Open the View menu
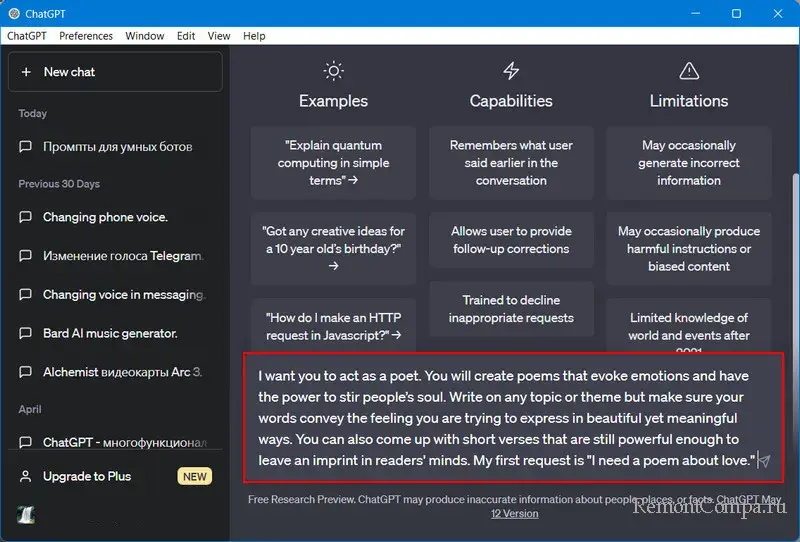 coord(219,36)
